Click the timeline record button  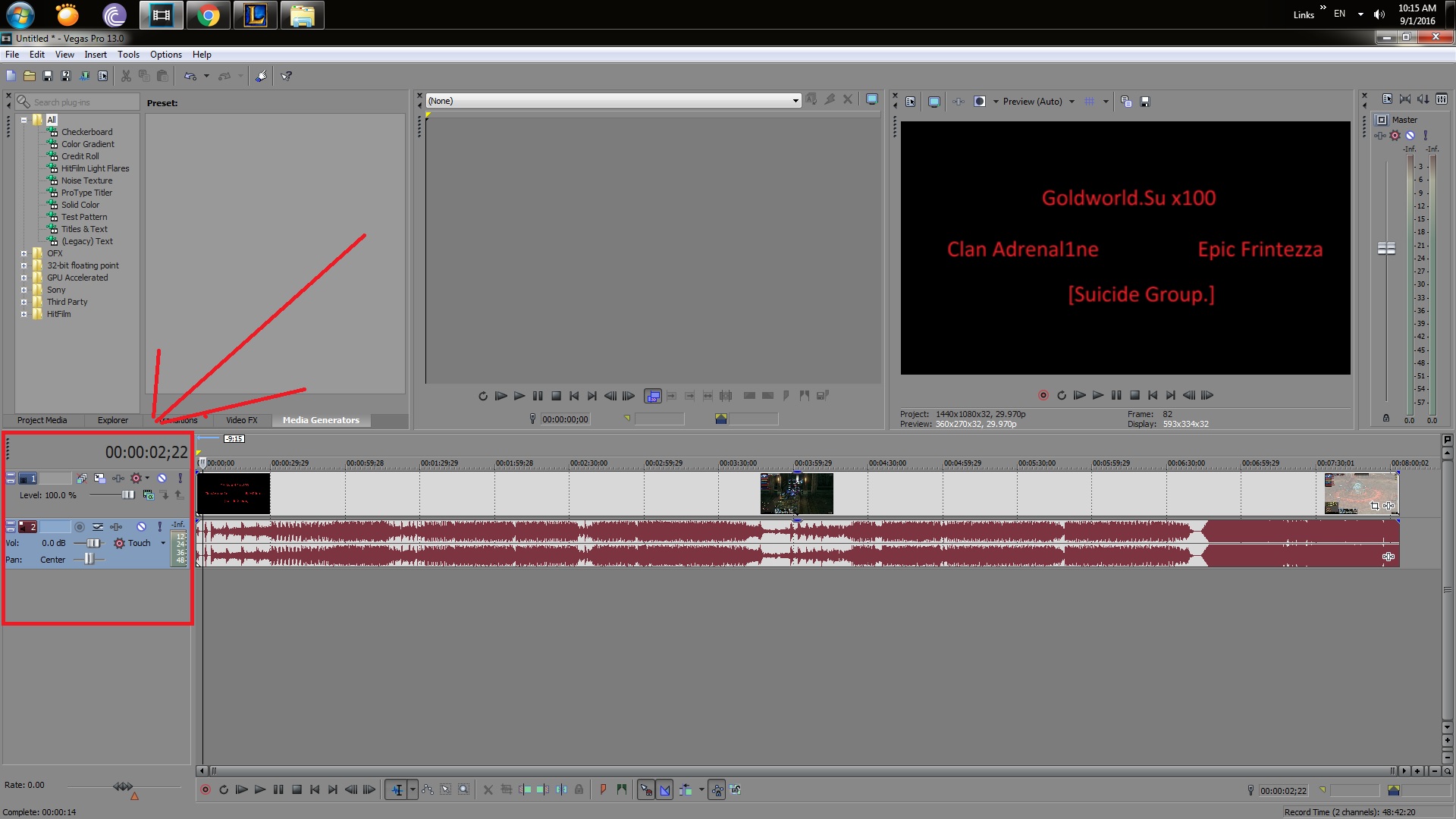[x=205, y=790]
